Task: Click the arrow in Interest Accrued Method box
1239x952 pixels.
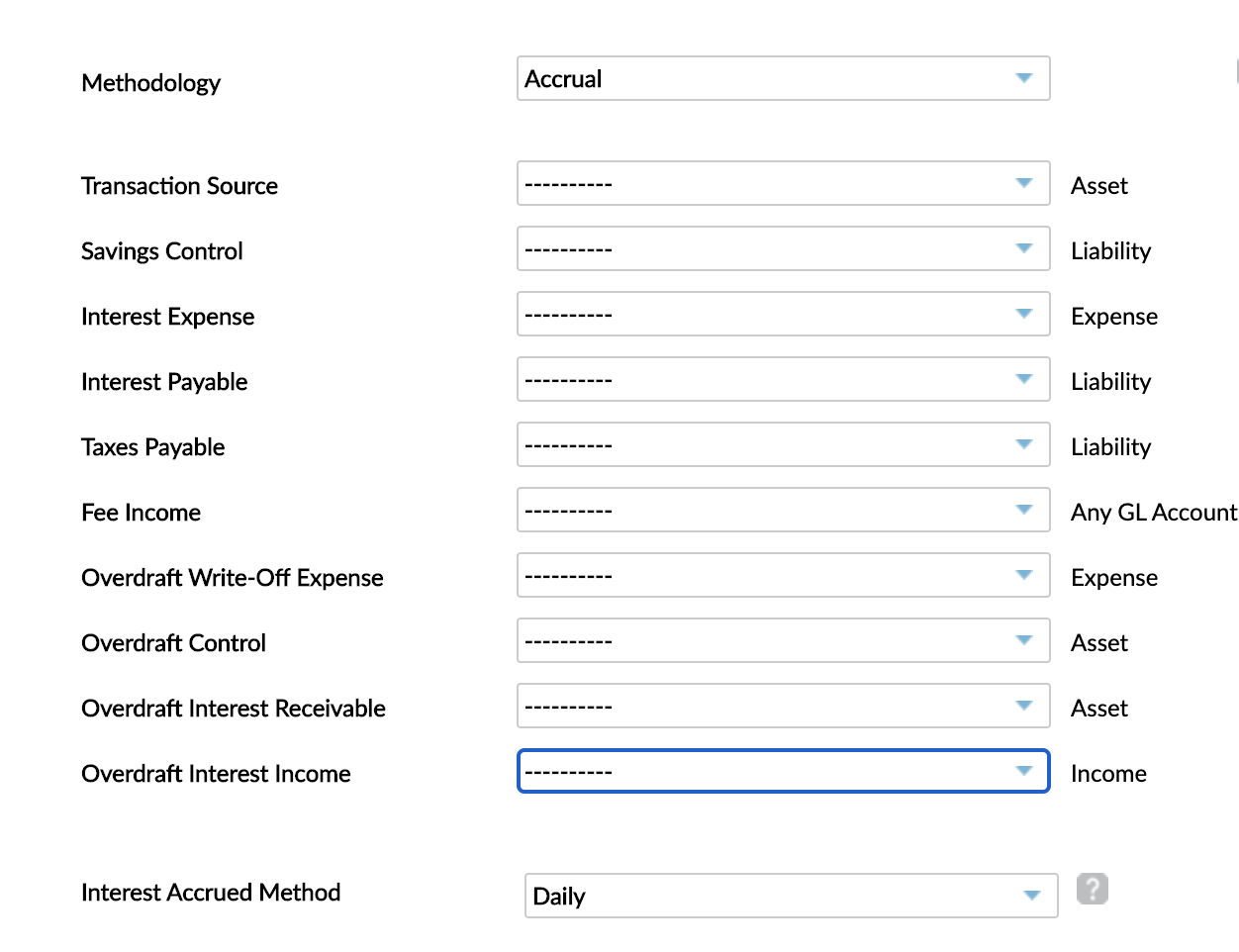Action: pyautogui.click(x=1032, y=896)
